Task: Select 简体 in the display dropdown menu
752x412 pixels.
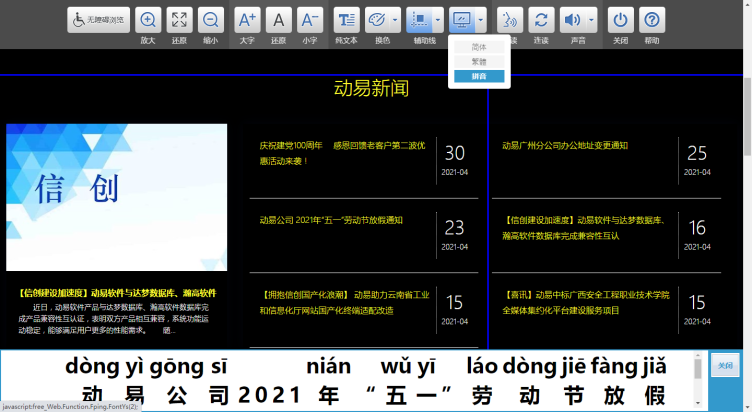Action: (479, 47)
